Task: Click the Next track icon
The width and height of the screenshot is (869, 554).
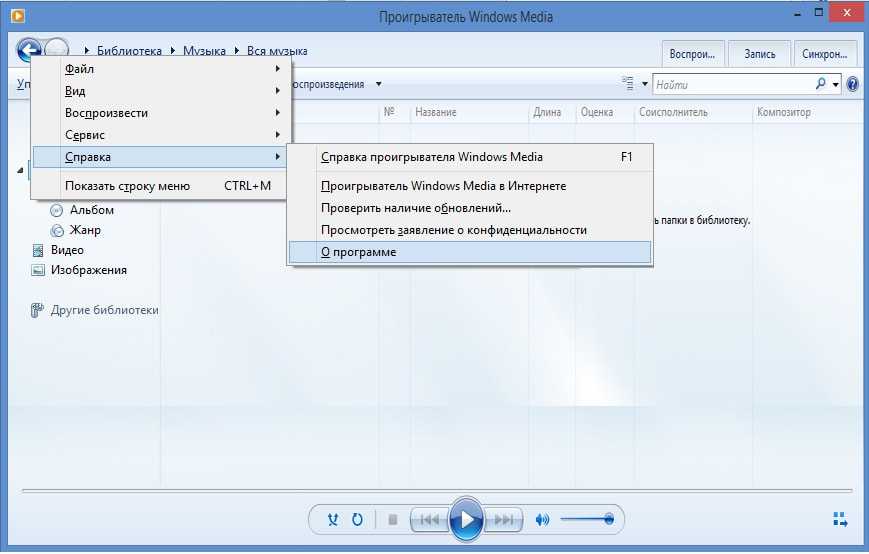Action: click(505, 519)
